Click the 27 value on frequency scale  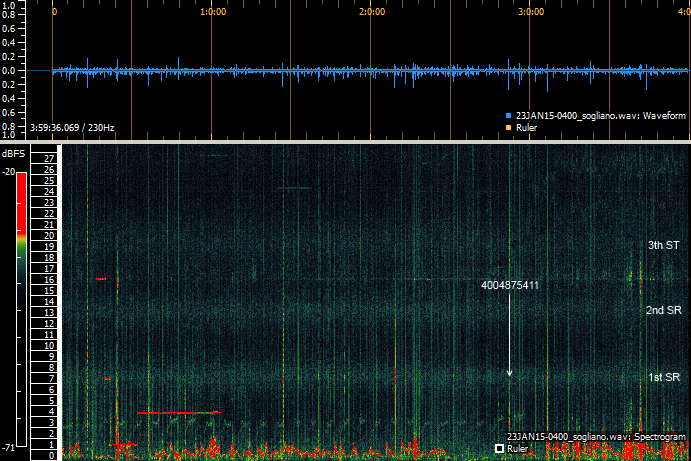coord(47,159)
